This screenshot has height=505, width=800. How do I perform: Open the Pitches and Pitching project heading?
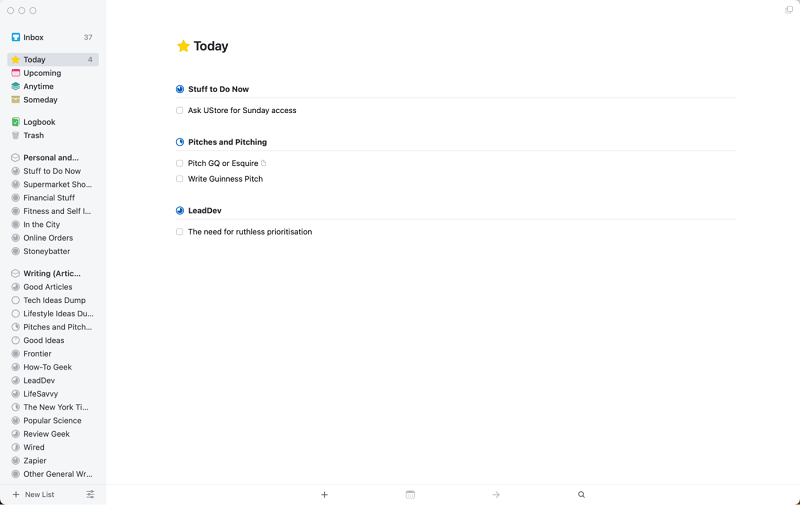coord(228,142)
